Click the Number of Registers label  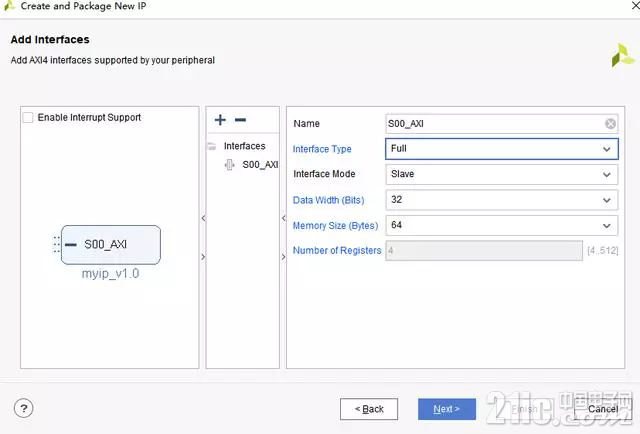coord(337,250)
